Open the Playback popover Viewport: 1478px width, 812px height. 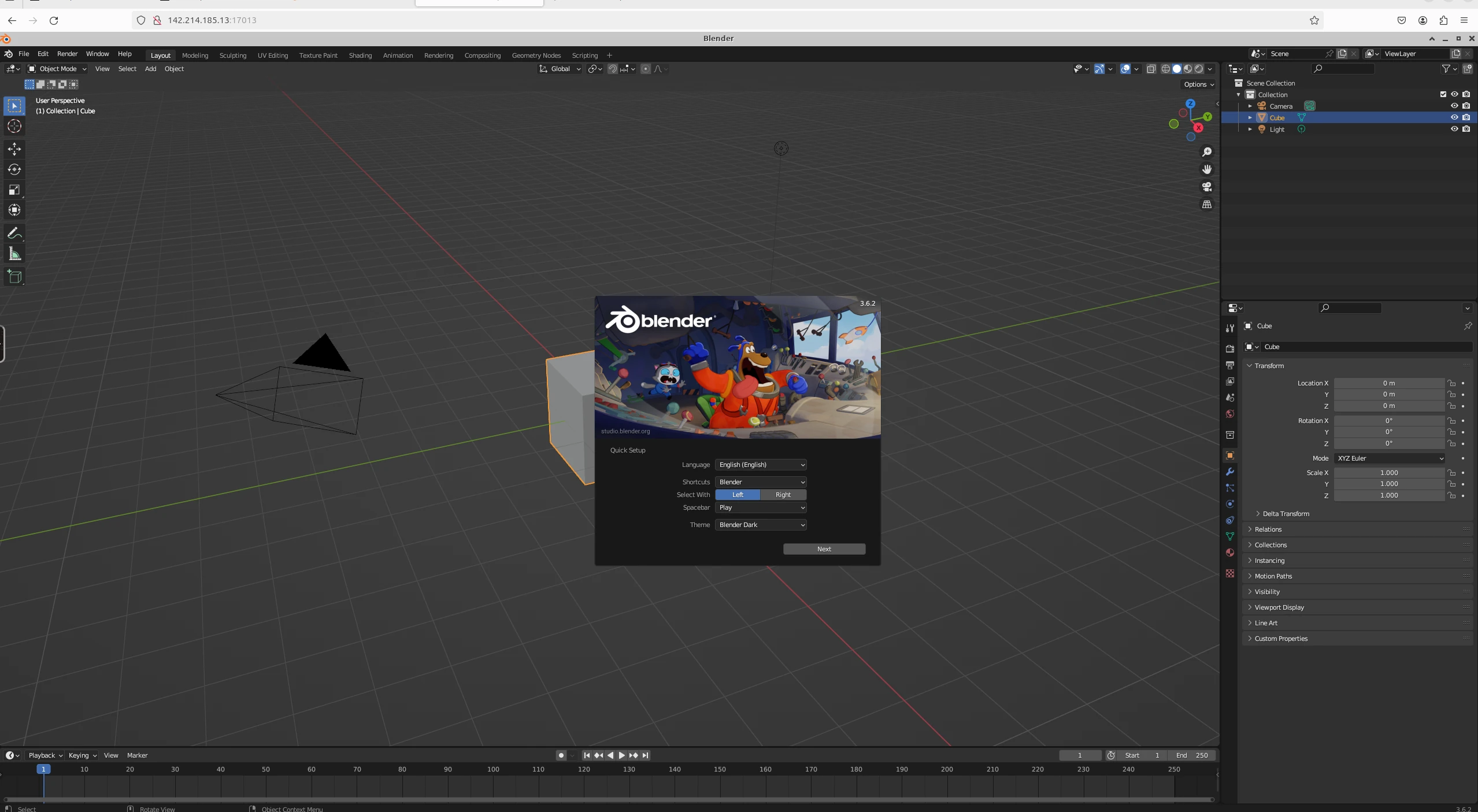45,755
